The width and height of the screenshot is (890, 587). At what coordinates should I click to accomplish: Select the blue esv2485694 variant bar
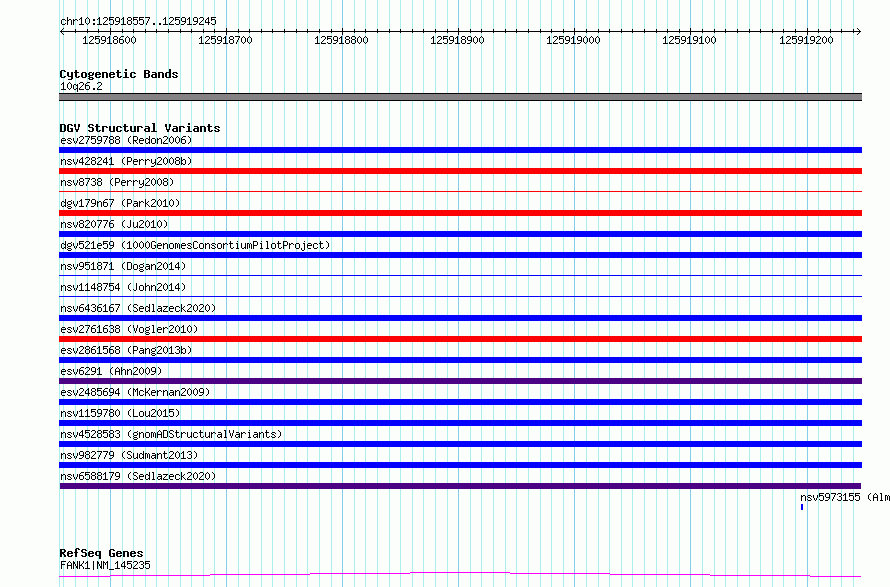[x=460, y=402]
